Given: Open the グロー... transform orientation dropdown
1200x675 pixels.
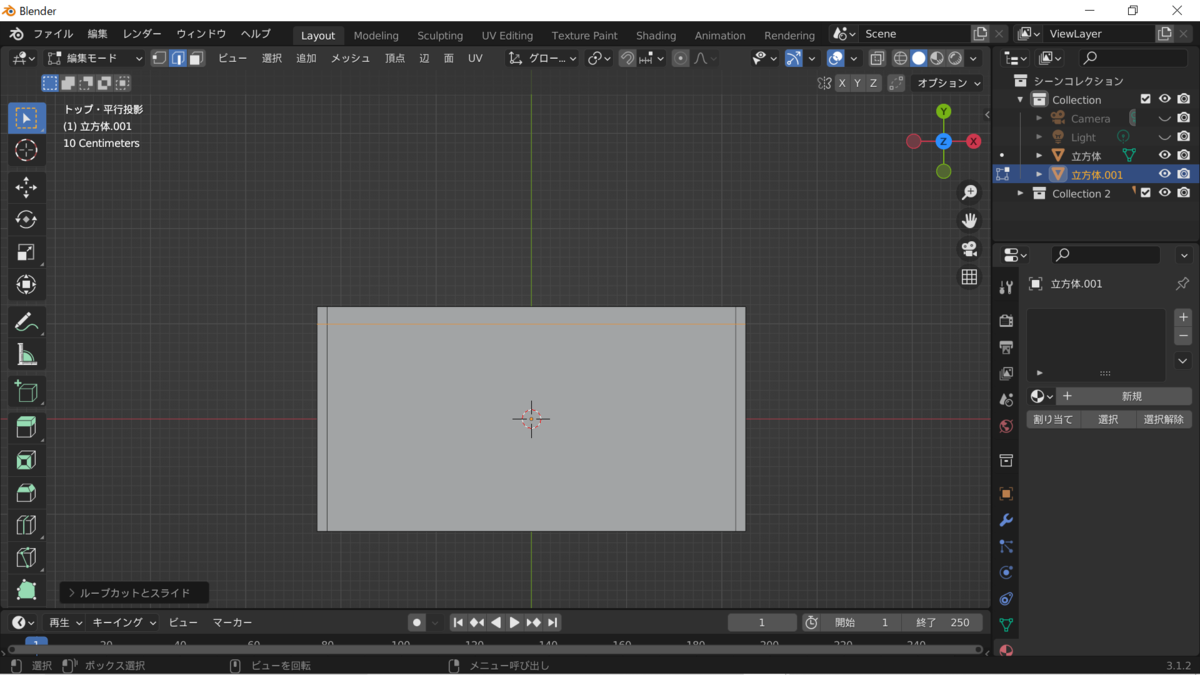Looking at the screenshot, I should coord(543,58).
